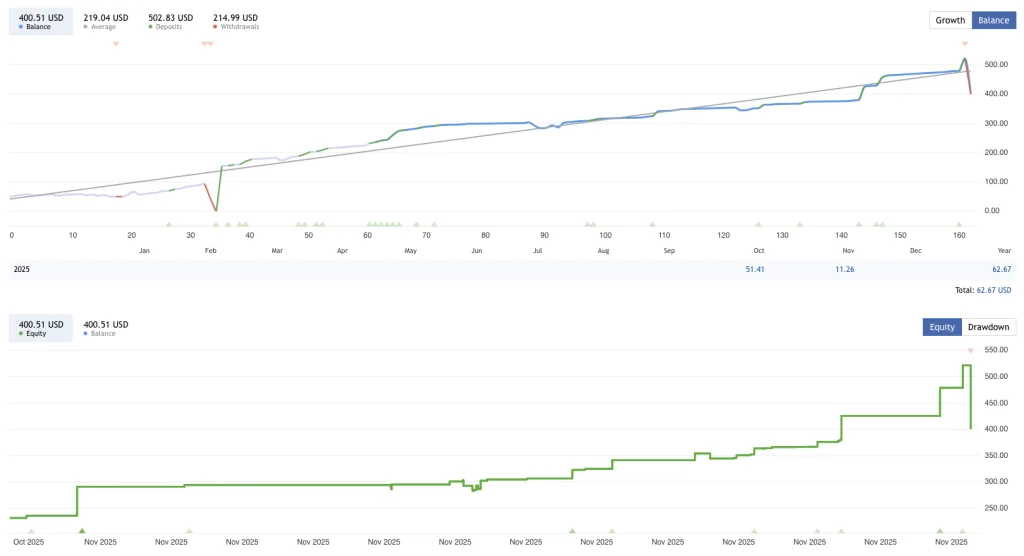This screenshot has width=1024, height=556.
Task: Click the deposit marker near day 26
Action: tap(169, 224)
